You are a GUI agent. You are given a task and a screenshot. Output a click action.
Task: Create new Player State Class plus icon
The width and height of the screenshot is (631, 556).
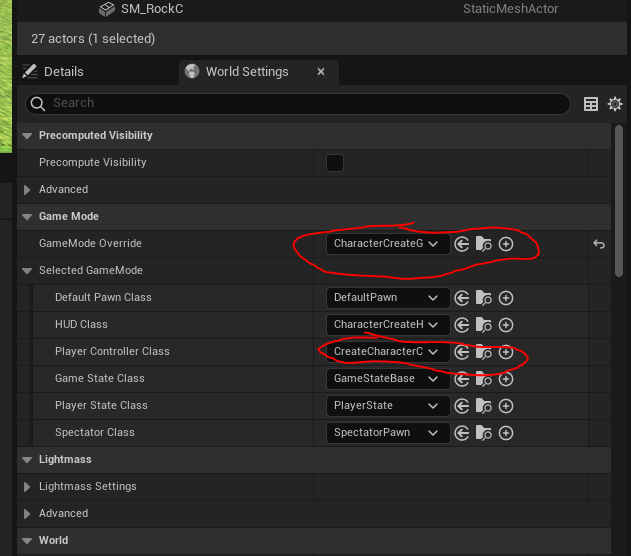[506, 406]
